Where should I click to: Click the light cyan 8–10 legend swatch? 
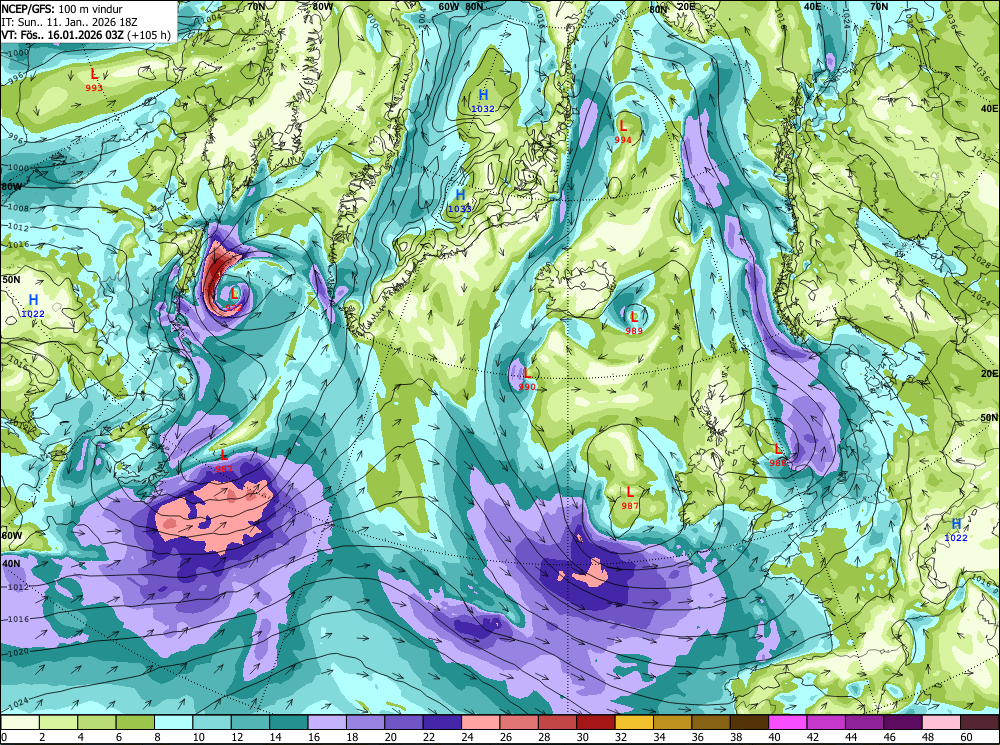[x=174, y=722]
